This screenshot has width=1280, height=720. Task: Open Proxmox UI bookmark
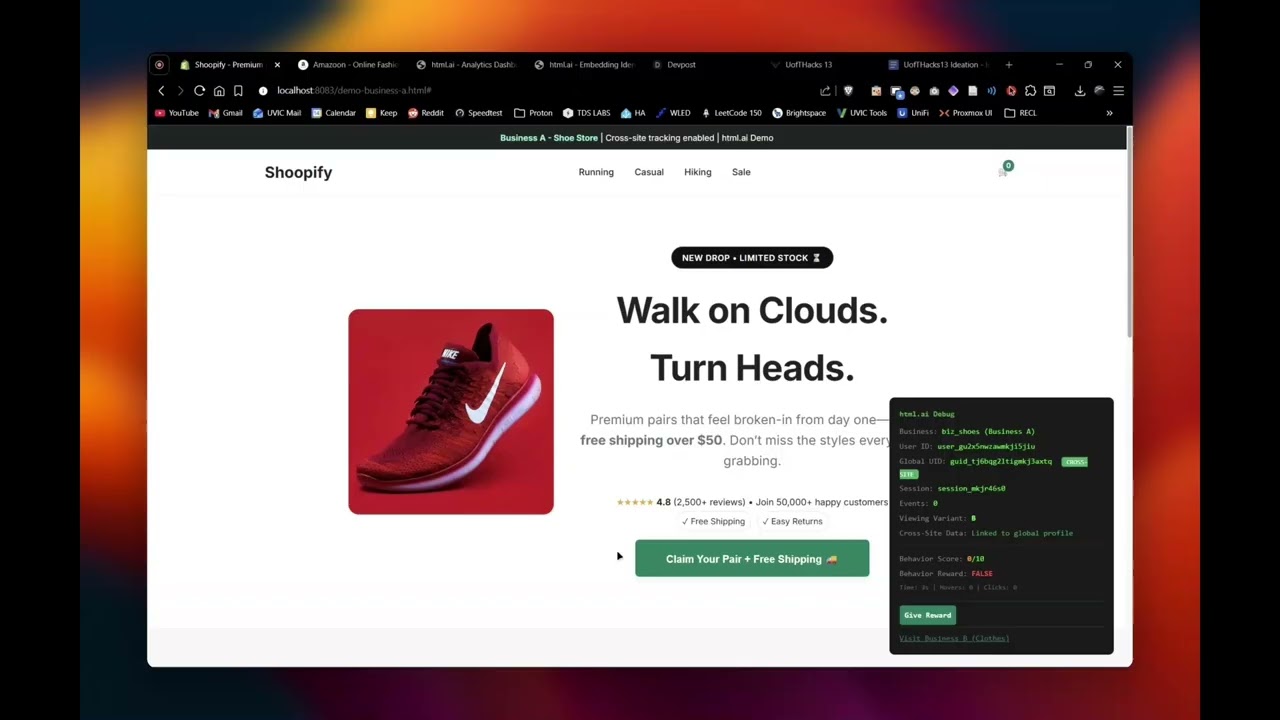coord(966,113)
